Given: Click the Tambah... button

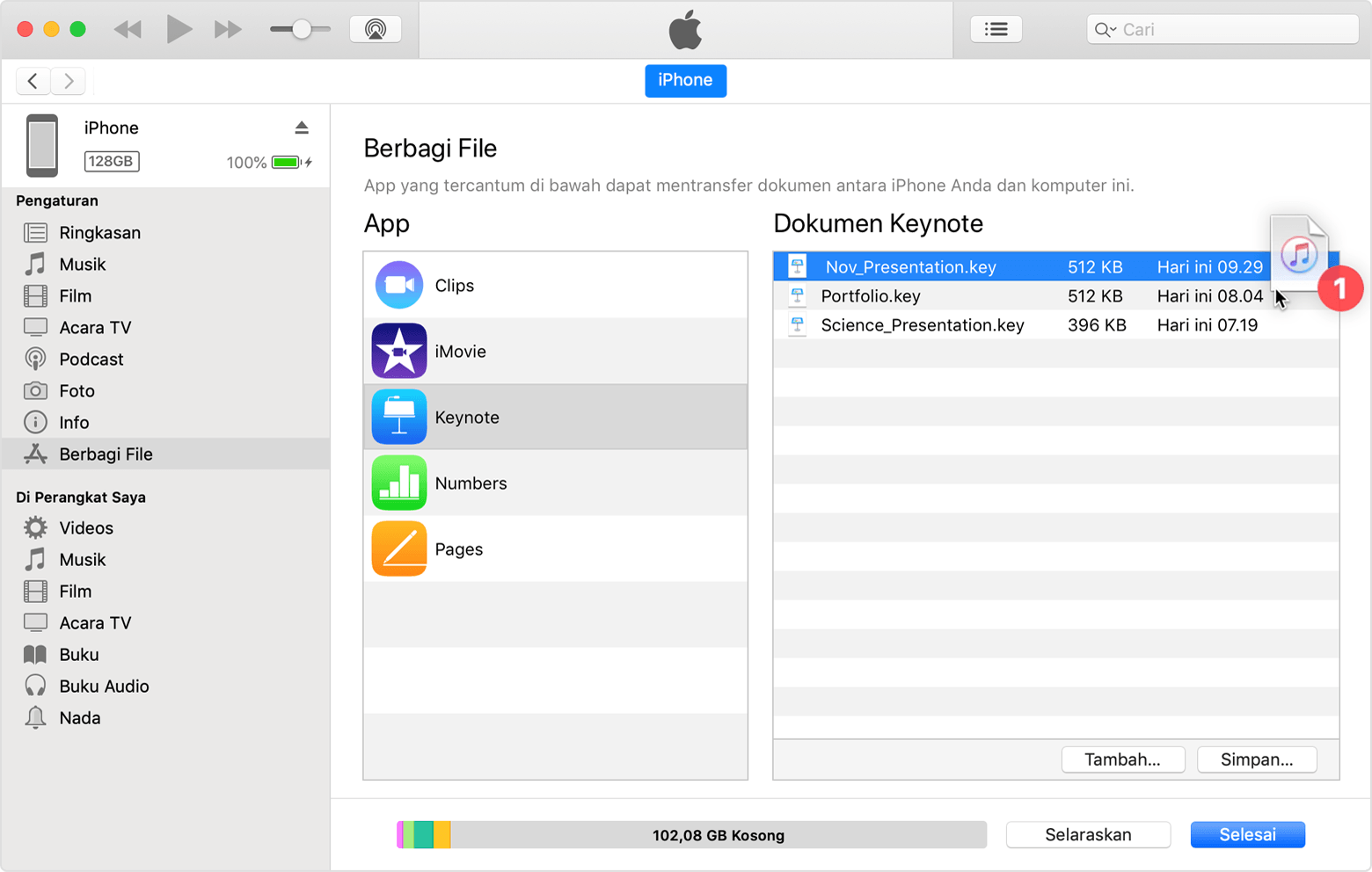Looking at the screenshot, I should [x=1123, y=759].
